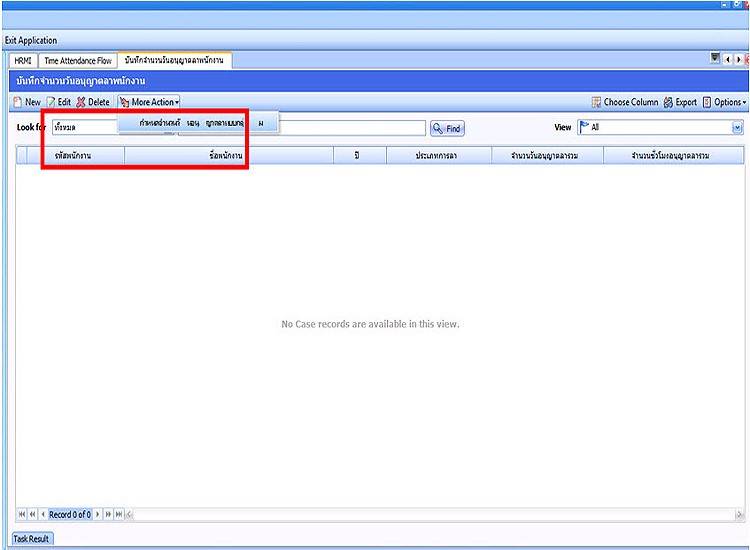This screenshot has height=550, width=750.
Task: Click the Choose Column icon
Action: (596, 102)
